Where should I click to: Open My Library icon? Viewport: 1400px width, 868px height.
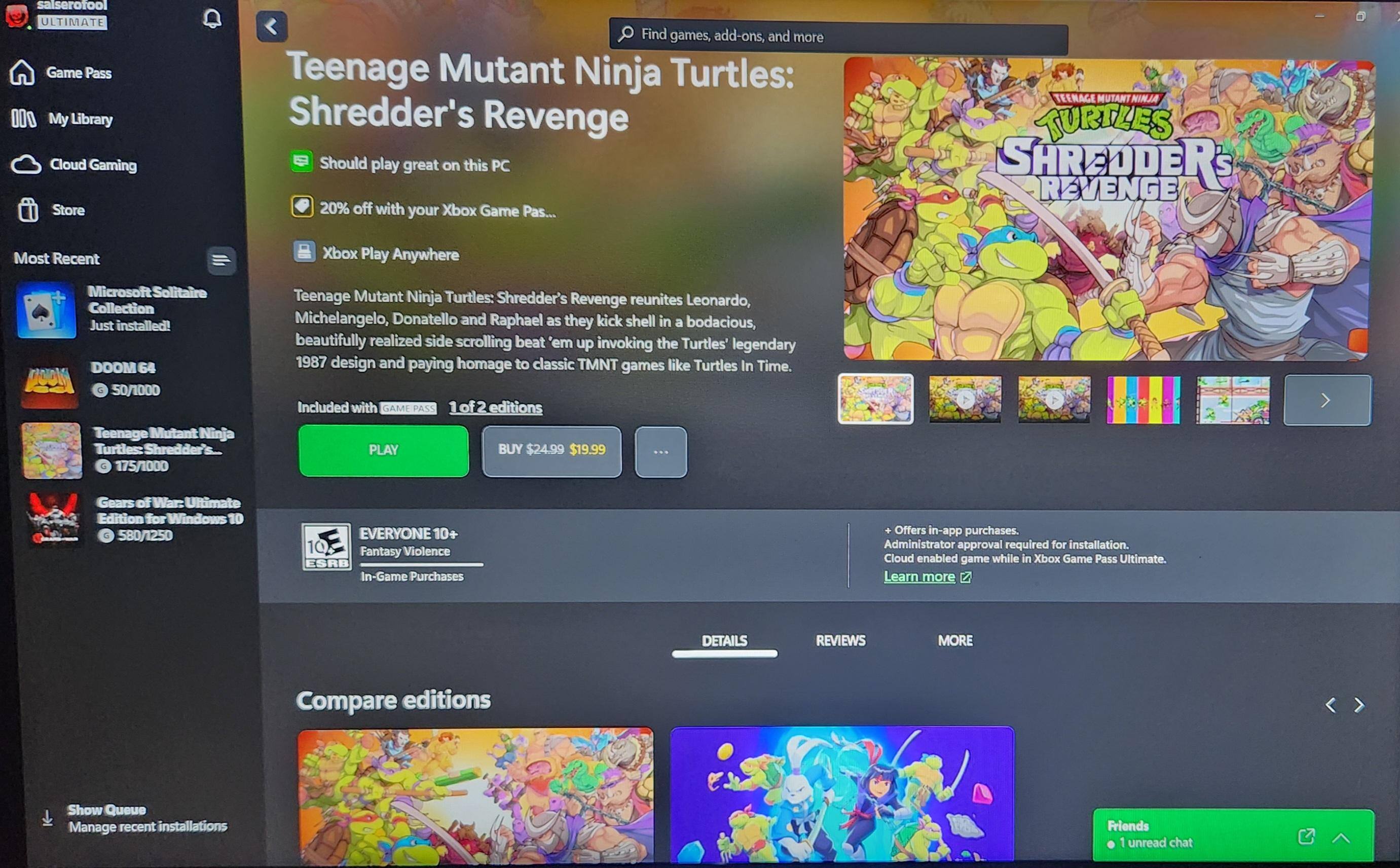(23, 118)
